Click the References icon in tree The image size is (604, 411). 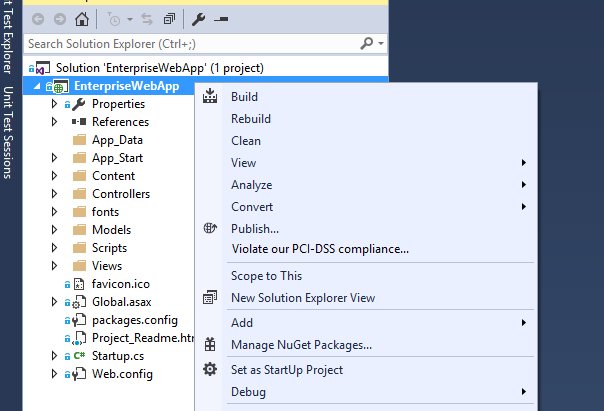79,122
